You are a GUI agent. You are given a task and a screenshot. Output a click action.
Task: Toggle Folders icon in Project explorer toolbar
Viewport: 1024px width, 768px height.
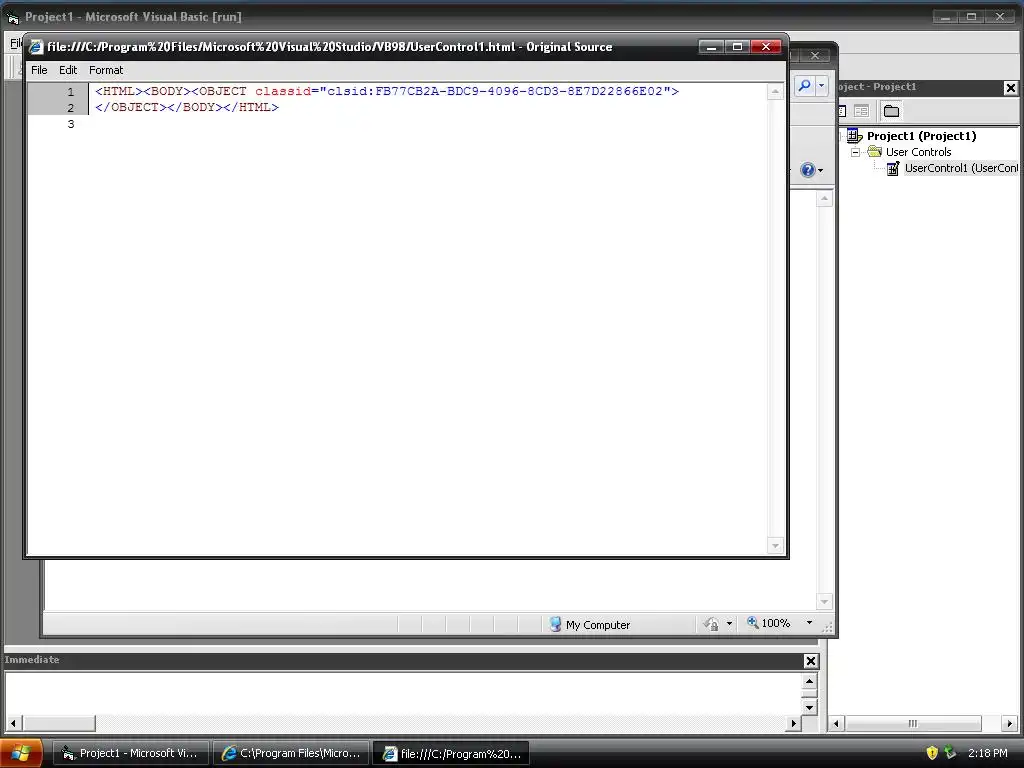891,111
